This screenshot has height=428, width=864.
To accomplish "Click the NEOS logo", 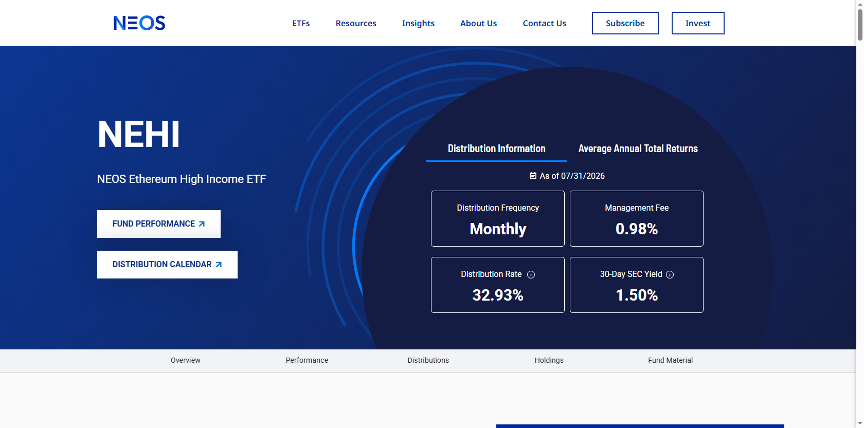I will point(139,23).
